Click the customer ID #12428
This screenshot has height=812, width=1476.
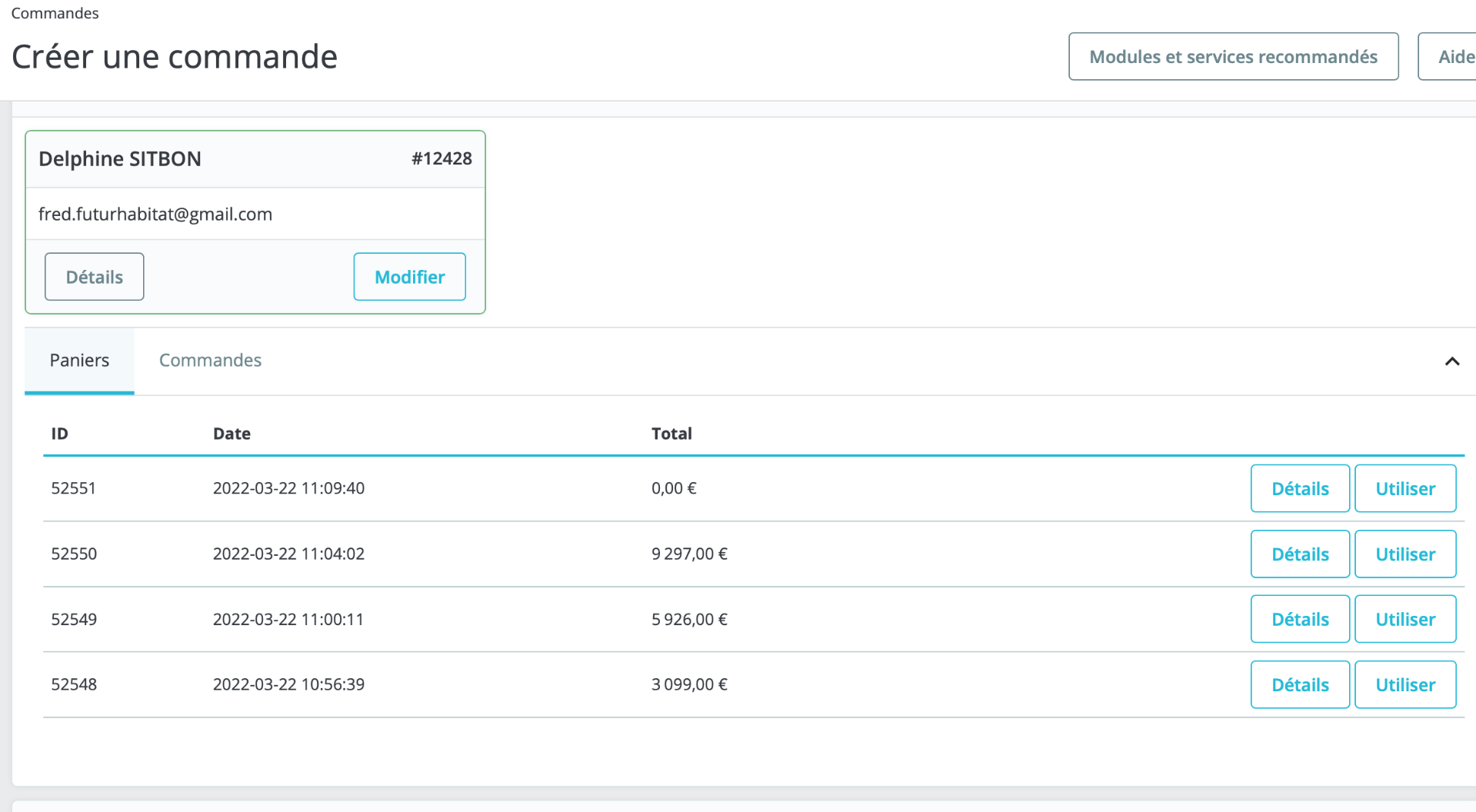(441, 158)
